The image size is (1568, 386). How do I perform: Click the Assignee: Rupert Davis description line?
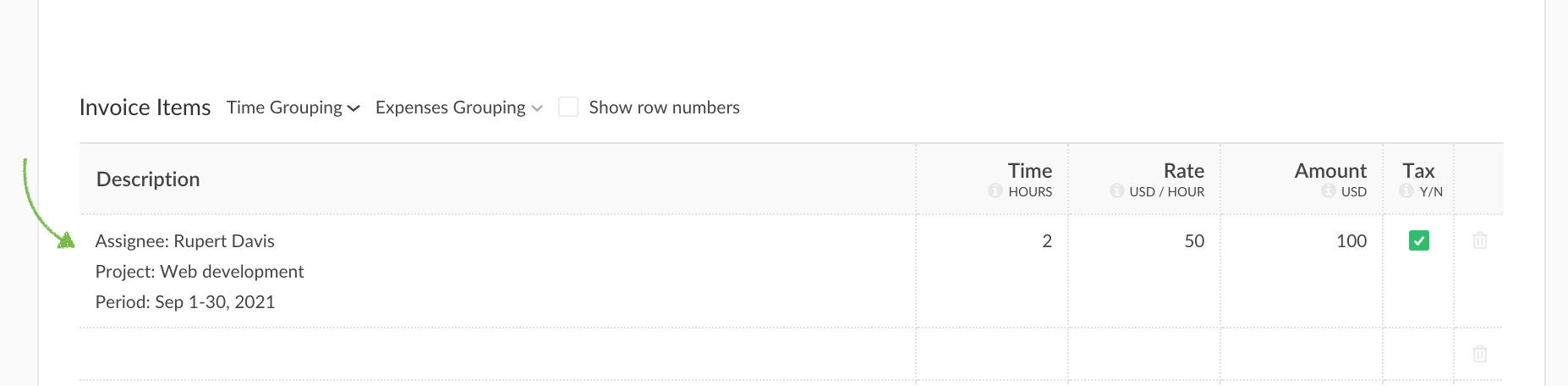click(185, 241)
